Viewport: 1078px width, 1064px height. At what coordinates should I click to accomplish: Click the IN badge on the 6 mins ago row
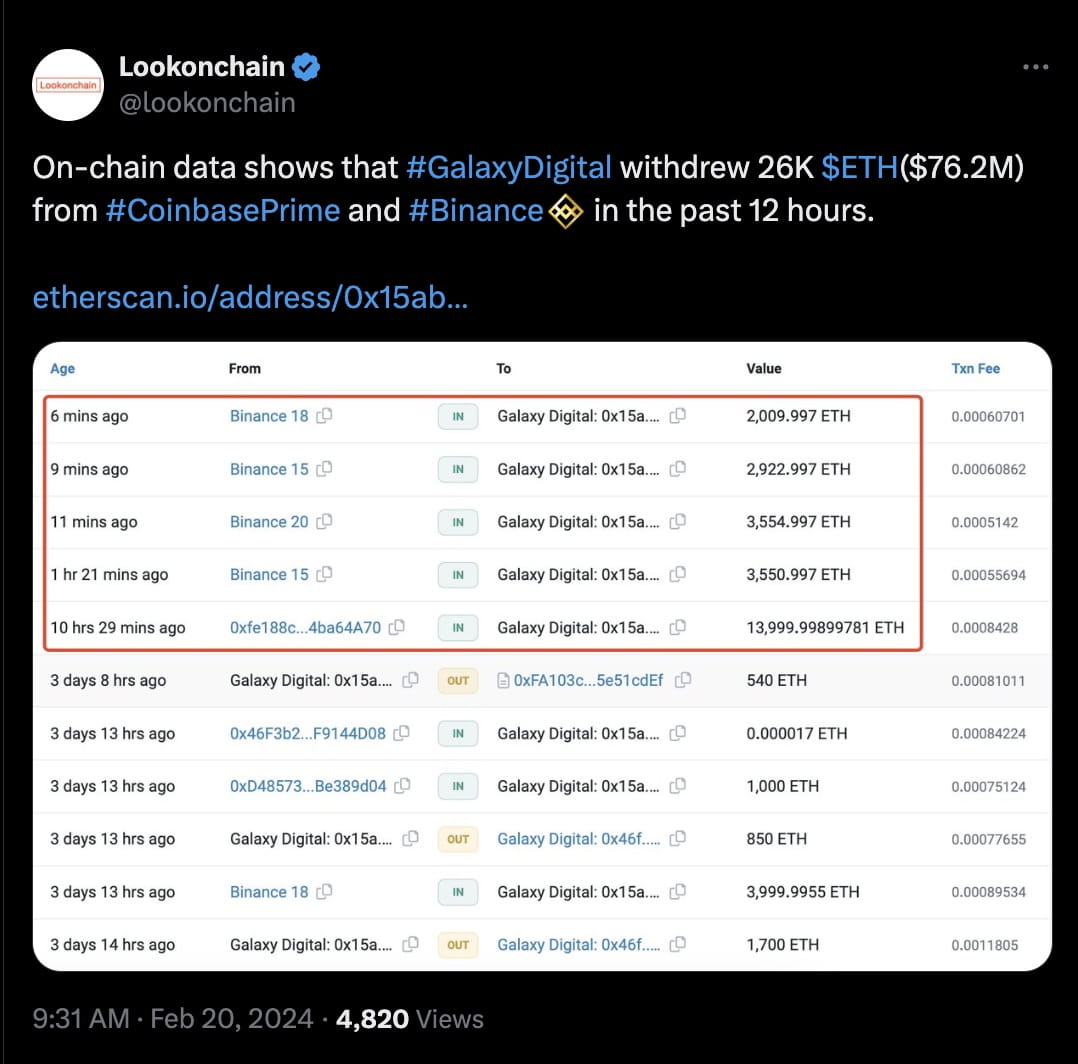pyautogui.click(x=458, y=416)
